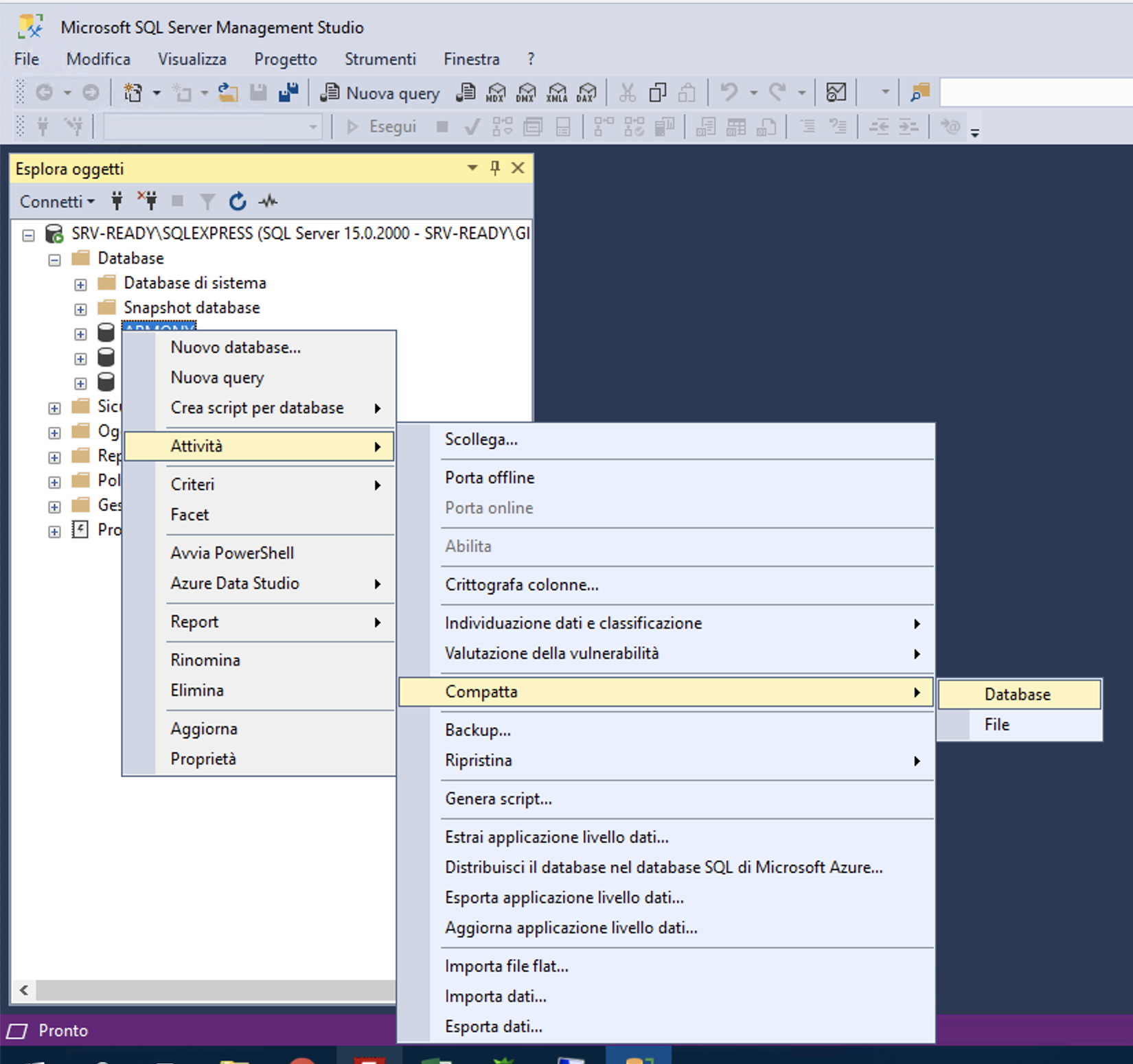Viewport: 1133px width, 1064px height.
Task: Open the File menu
Action: pos(27,59)
